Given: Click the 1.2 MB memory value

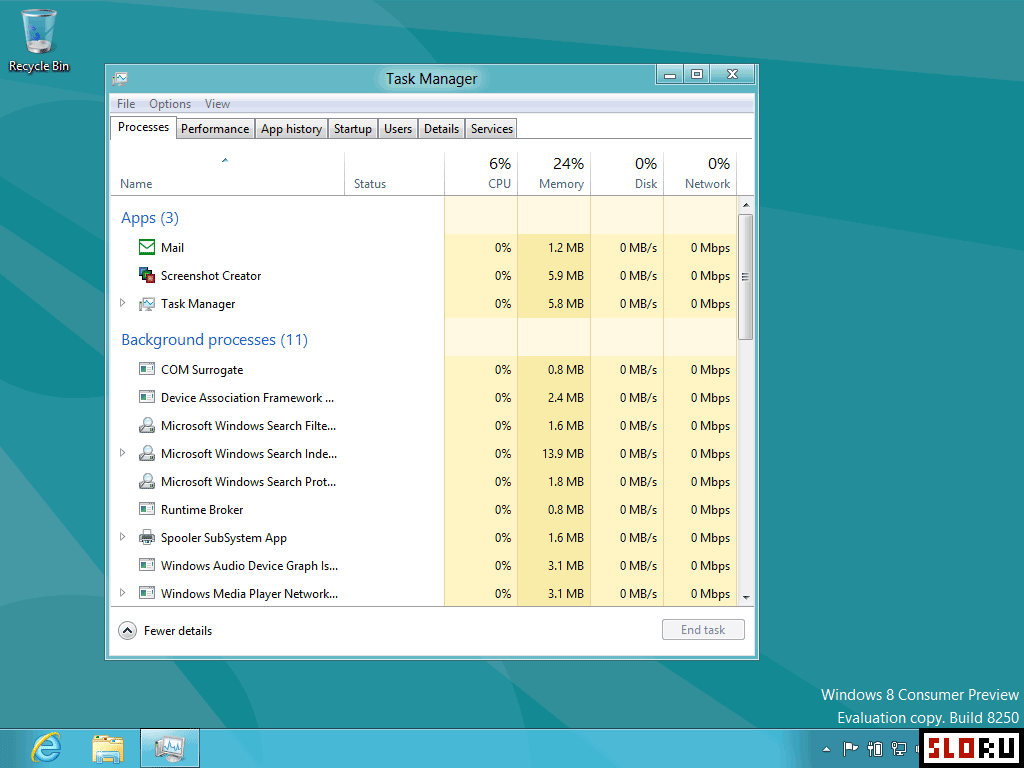Looking at the screenshot, I should tap(566, 248).
